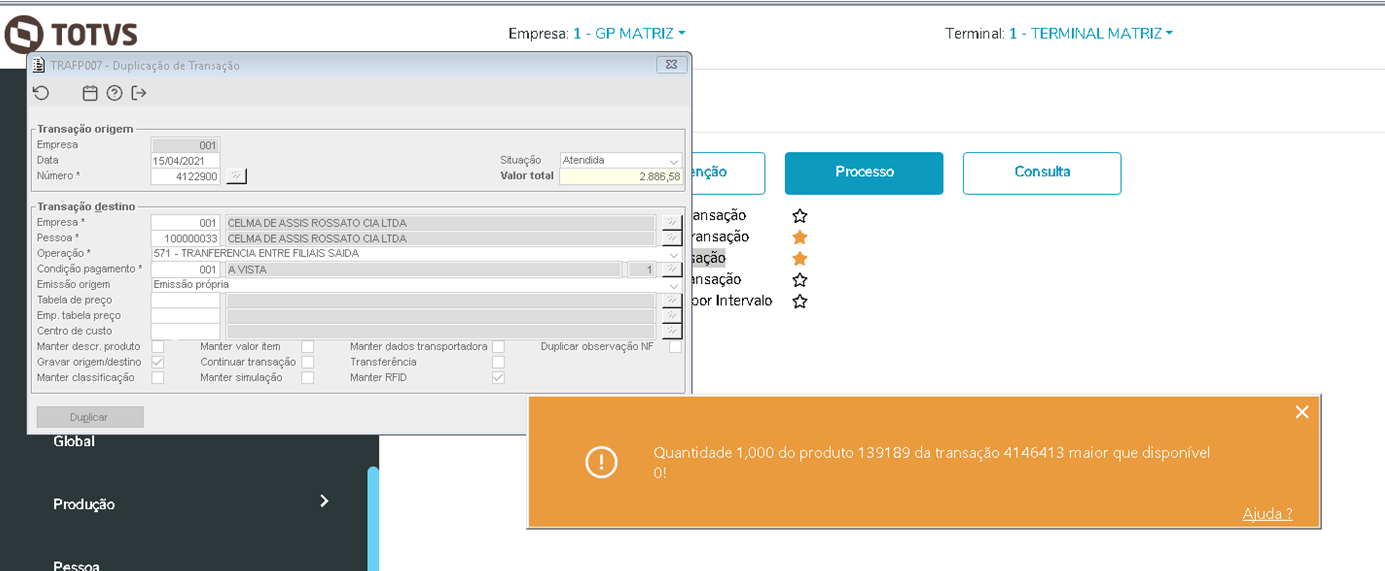The height and width of the screenshot is (571, 1385).
Task: Click the Data input field
Action: pyautogui.click(x=185, y=160)
